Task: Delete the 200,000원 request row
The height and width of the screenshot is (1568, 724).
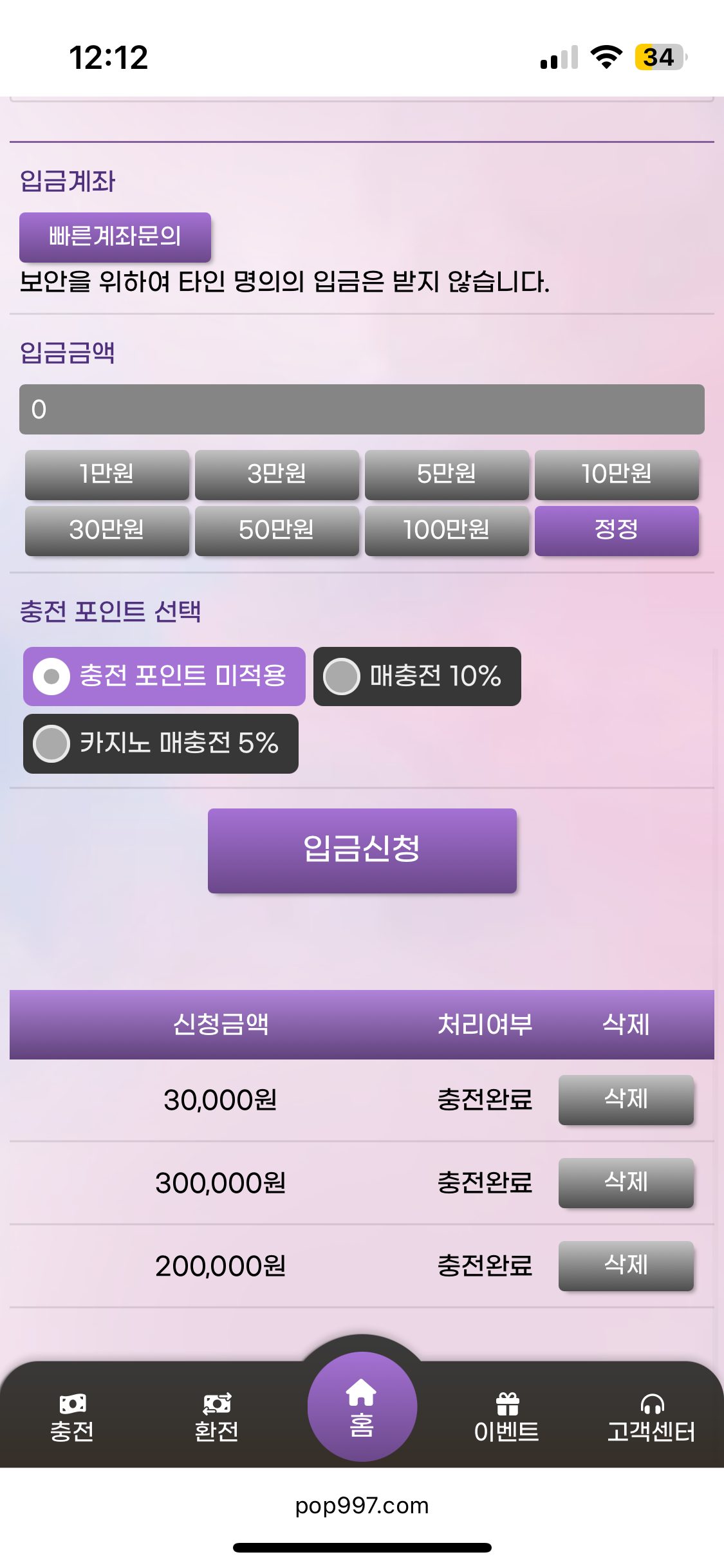Action: (626, 1265)
